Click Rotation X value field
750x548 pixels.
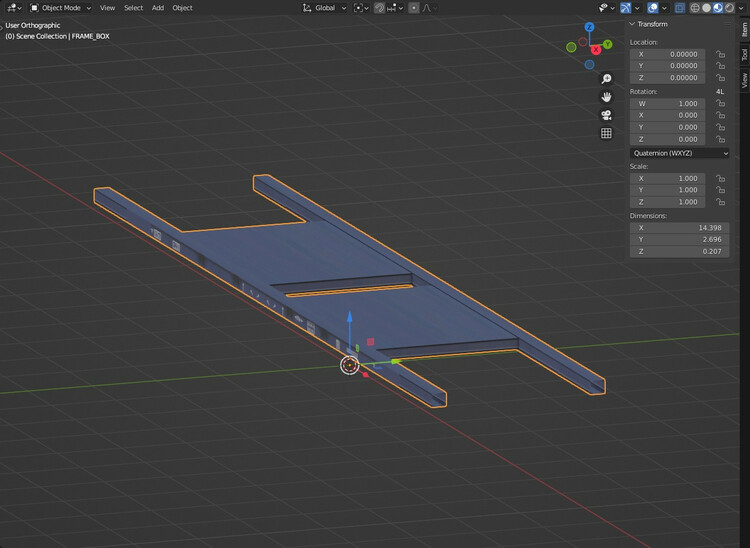(x=667, y=116)
